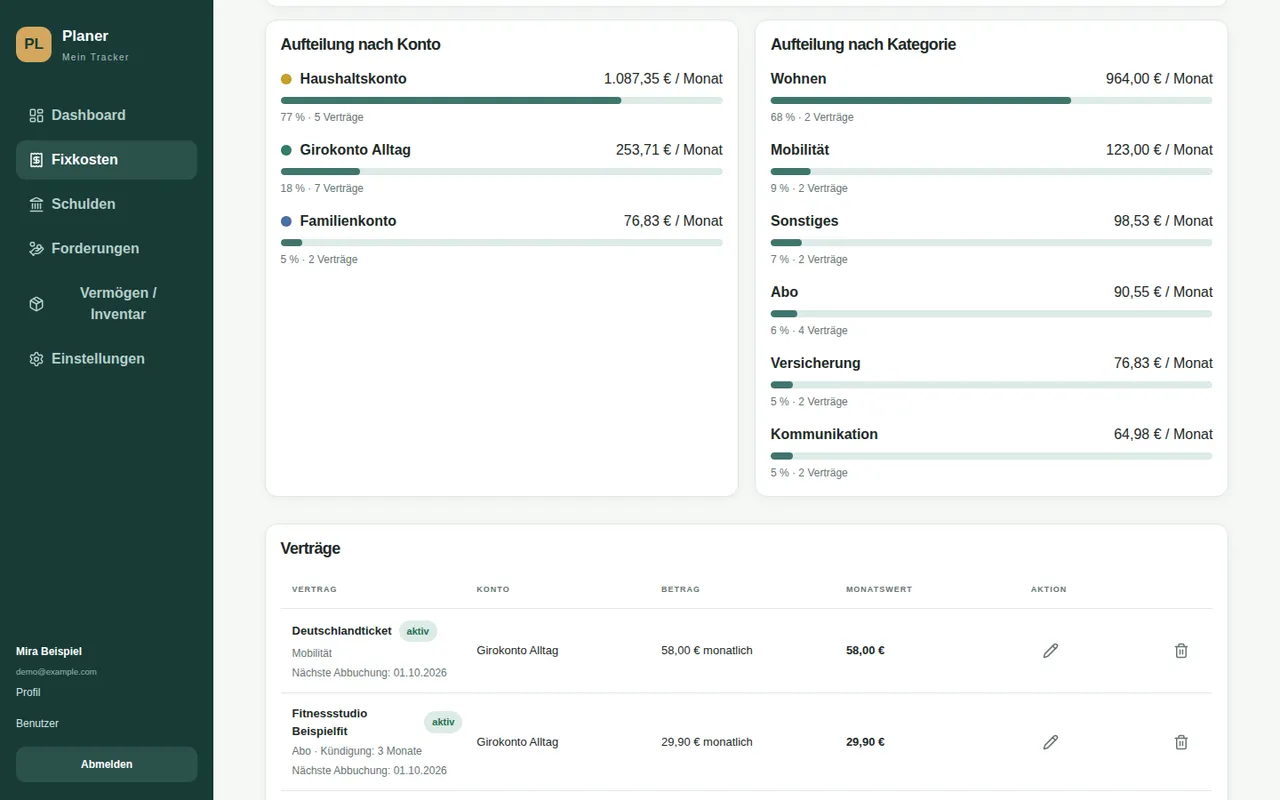Click the aktiv badge for Fitnessstudio Beispielfit
Viewport: 1280px width, 800px height.
point(443,722)
